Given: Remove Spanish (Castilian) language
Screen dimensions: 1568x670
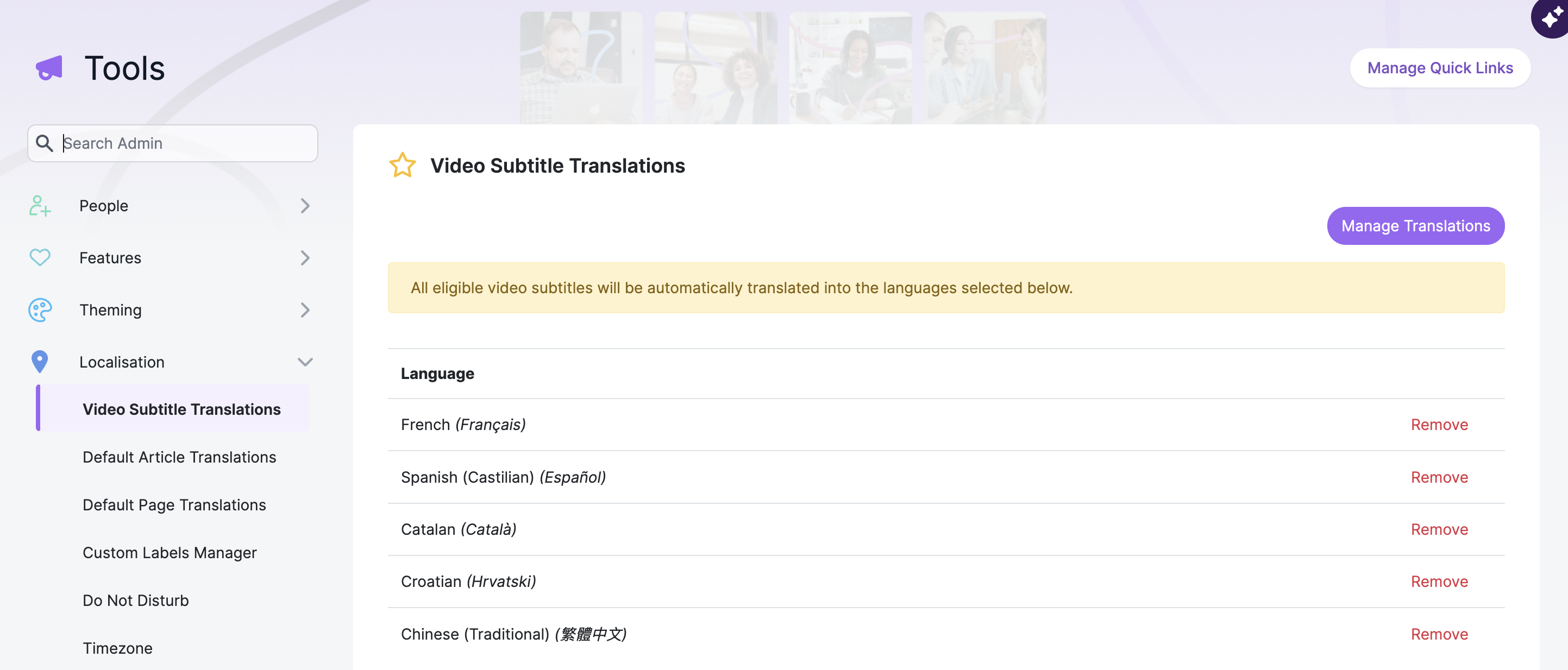Looking at the screenshot, I should 1440,477.
